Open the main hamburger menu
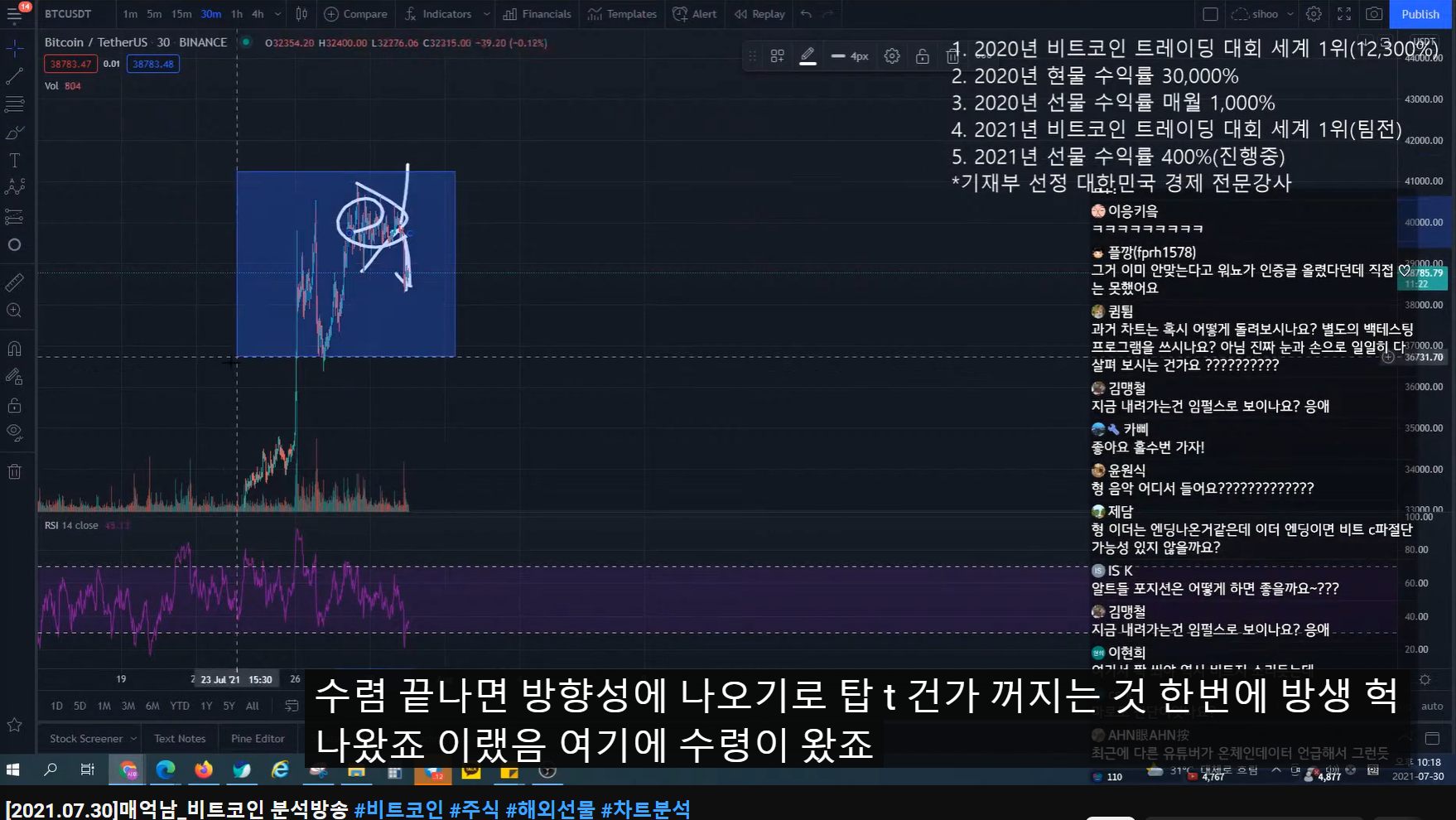 click(15, 14)
